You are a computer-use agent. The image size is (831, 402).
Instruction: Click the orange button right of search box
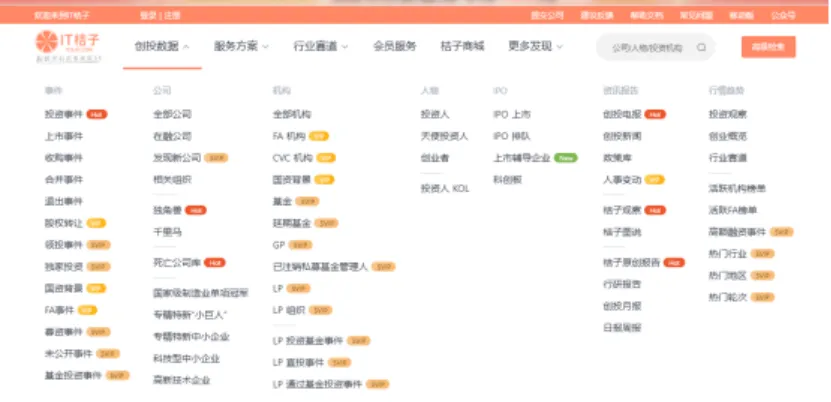768,47
